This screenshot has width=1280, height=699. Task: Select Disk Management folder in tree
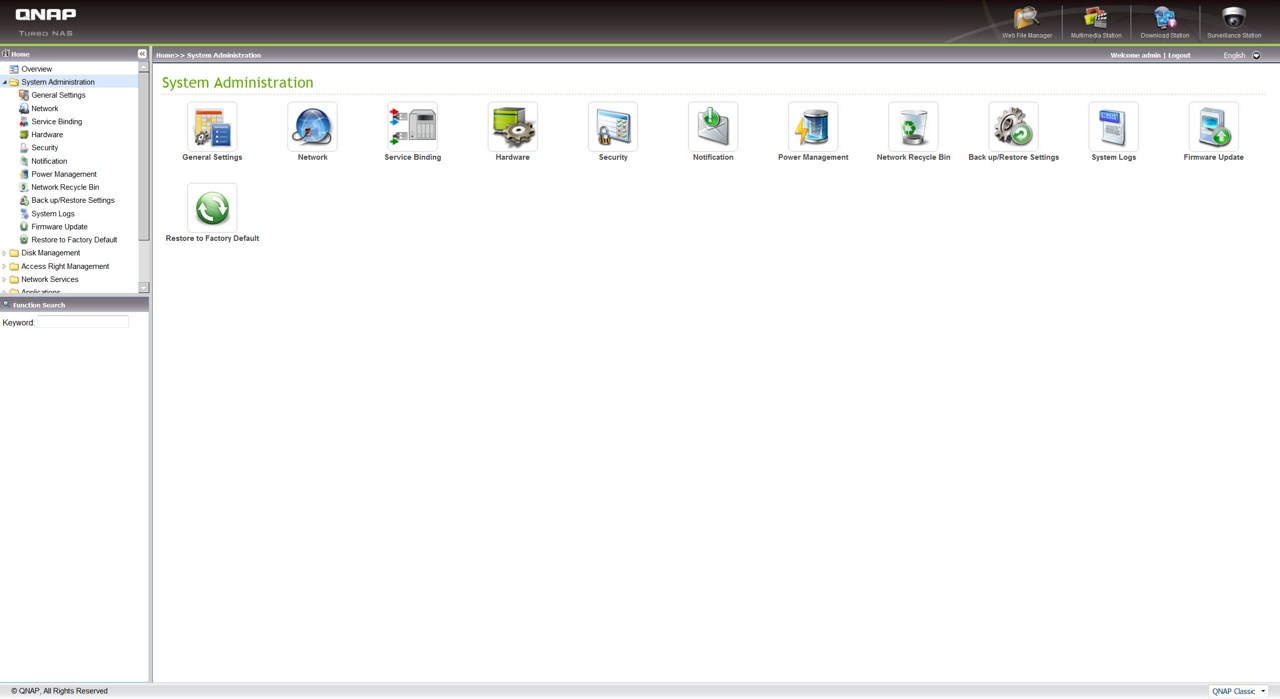51,253
